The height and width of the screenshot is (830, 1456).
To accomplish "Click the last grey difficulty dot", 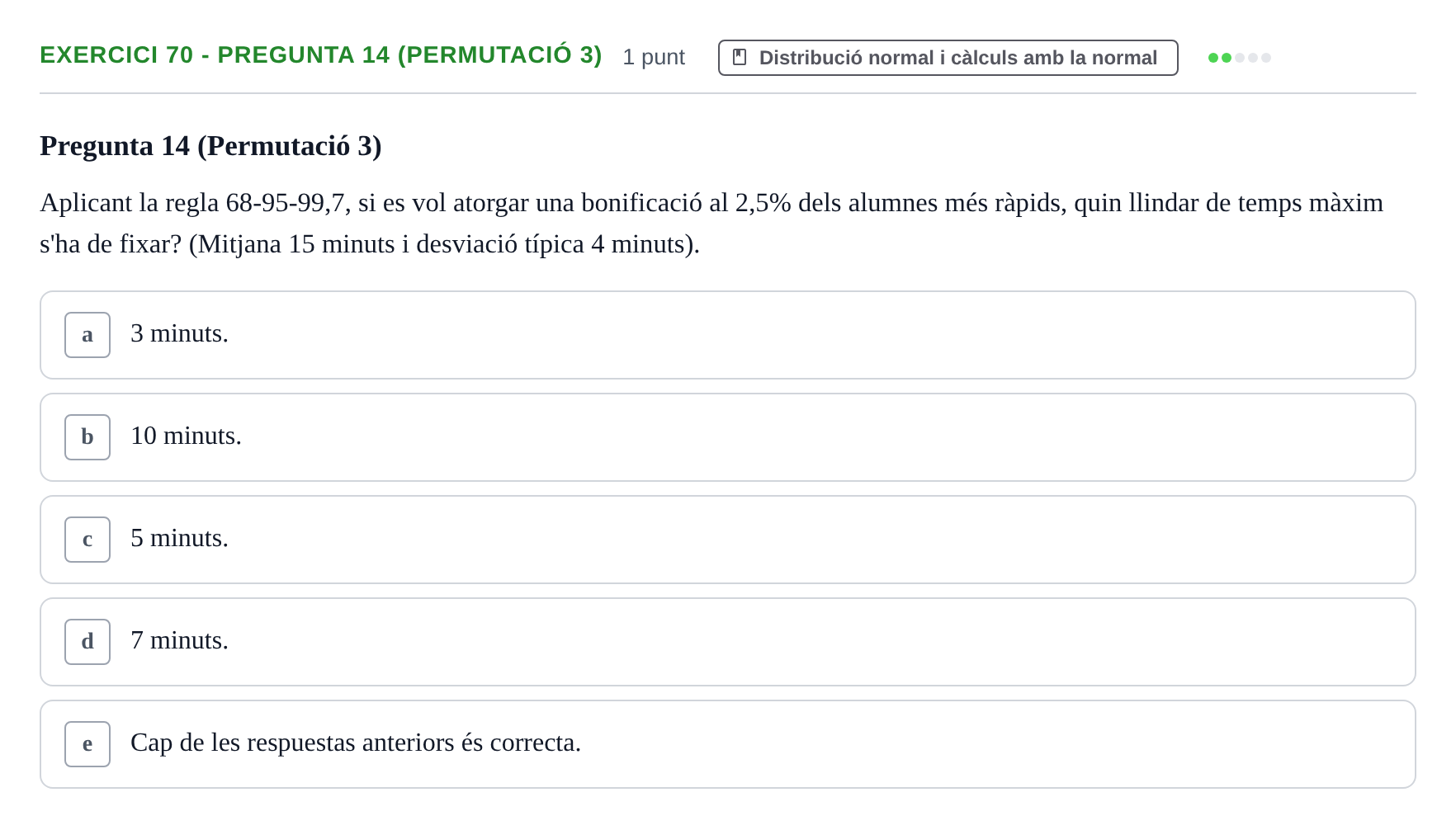I will click(x=1266, y=58).
